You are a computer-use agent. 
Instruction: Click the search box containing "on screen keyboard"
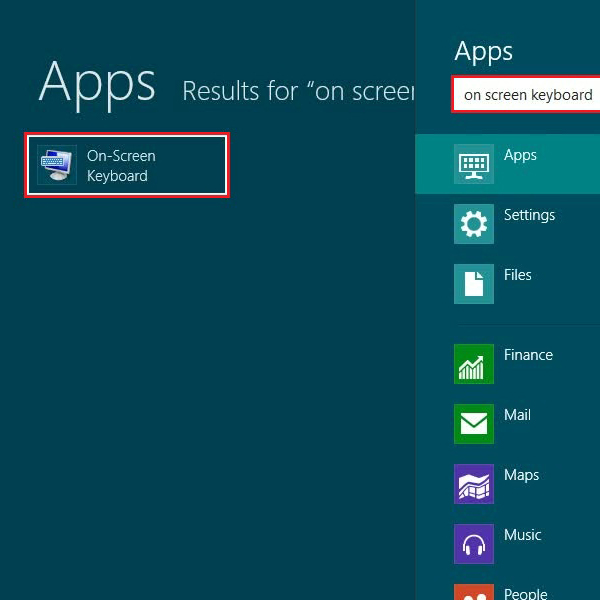pyautogui.click(x=526, y=95)
